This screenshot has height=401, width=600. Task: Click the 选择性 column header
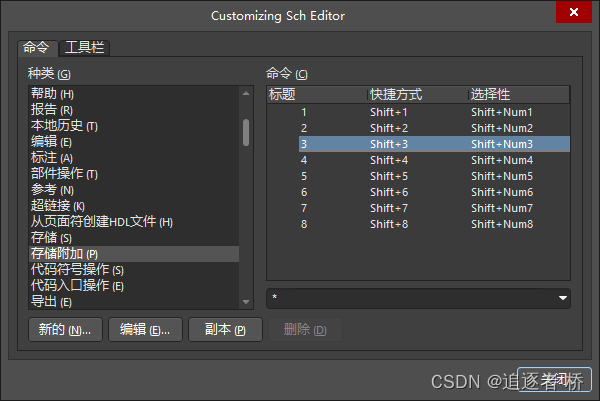[490, 94]
